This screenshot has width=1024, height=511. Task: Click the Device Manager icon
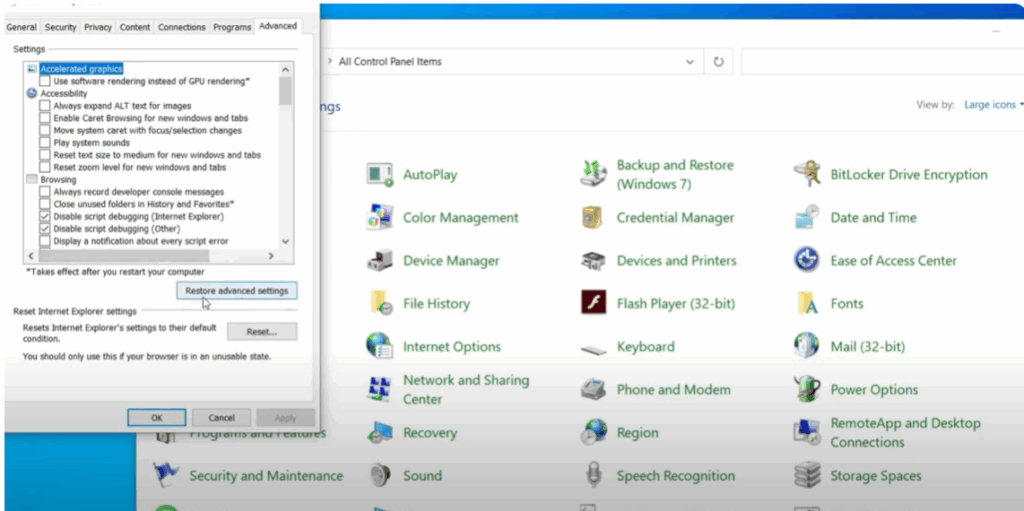(x=380, y=261)
